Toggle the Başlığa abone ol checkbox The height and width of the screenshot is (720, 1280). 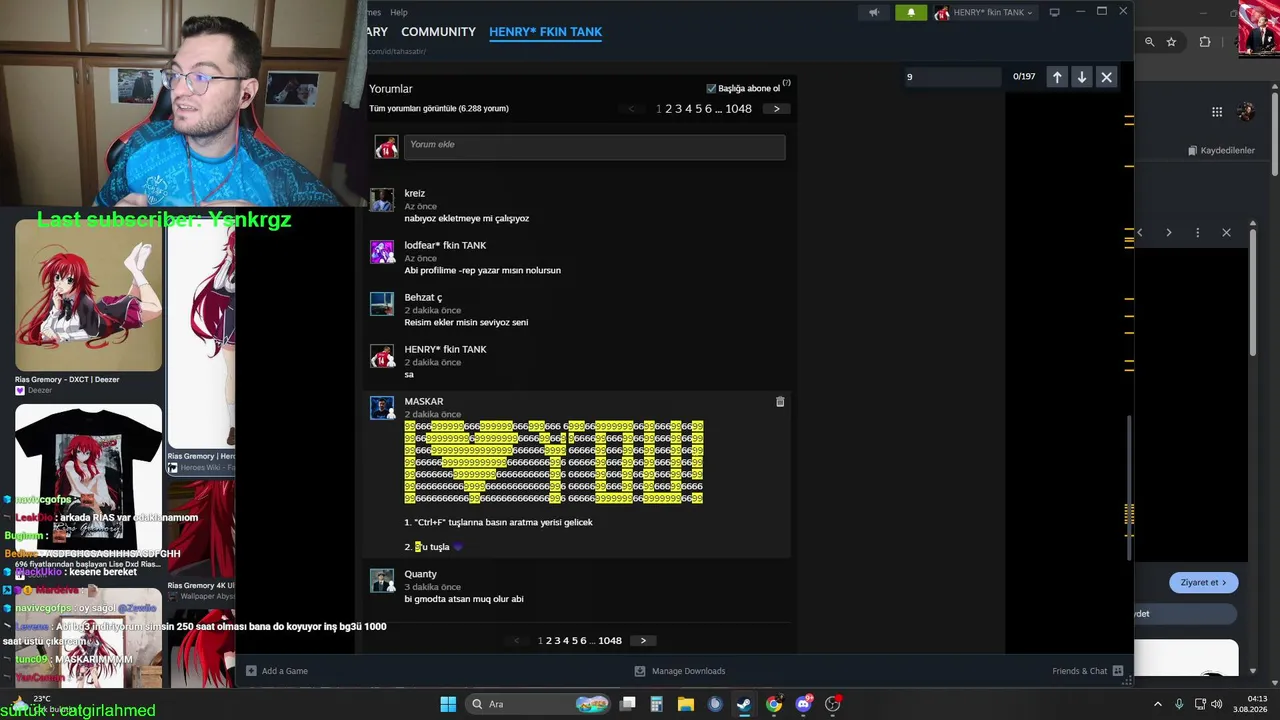pyautogui.click(x=711, y=89)
